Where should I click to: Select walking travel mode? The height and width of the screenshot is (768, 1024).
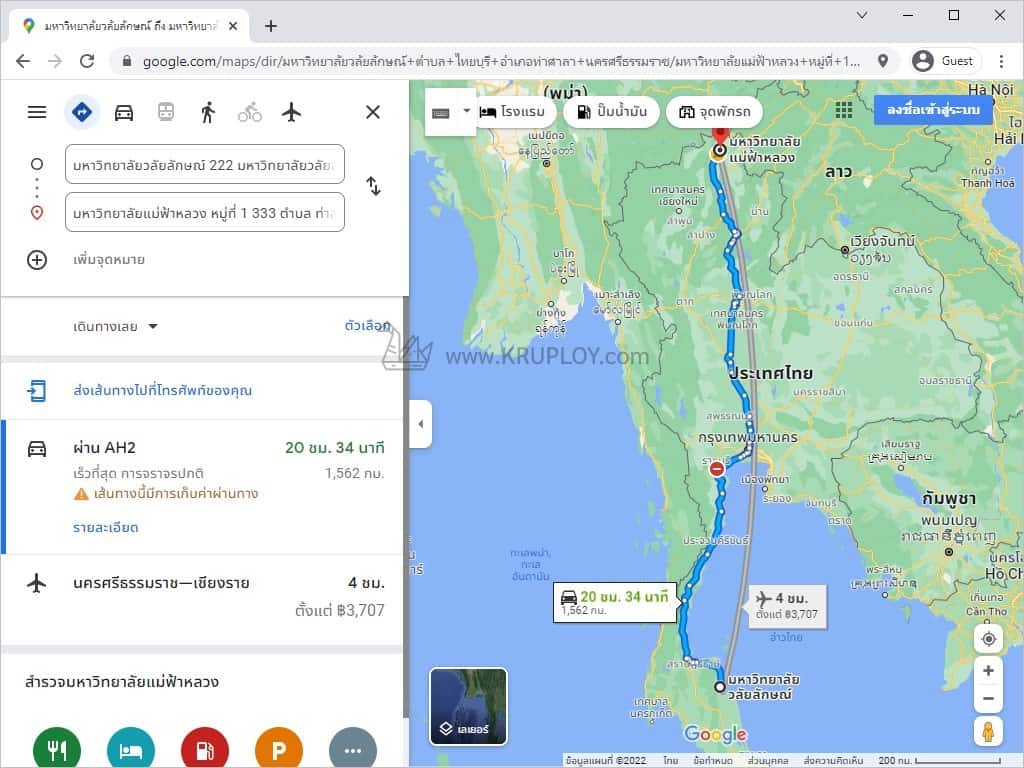point(208,112)
